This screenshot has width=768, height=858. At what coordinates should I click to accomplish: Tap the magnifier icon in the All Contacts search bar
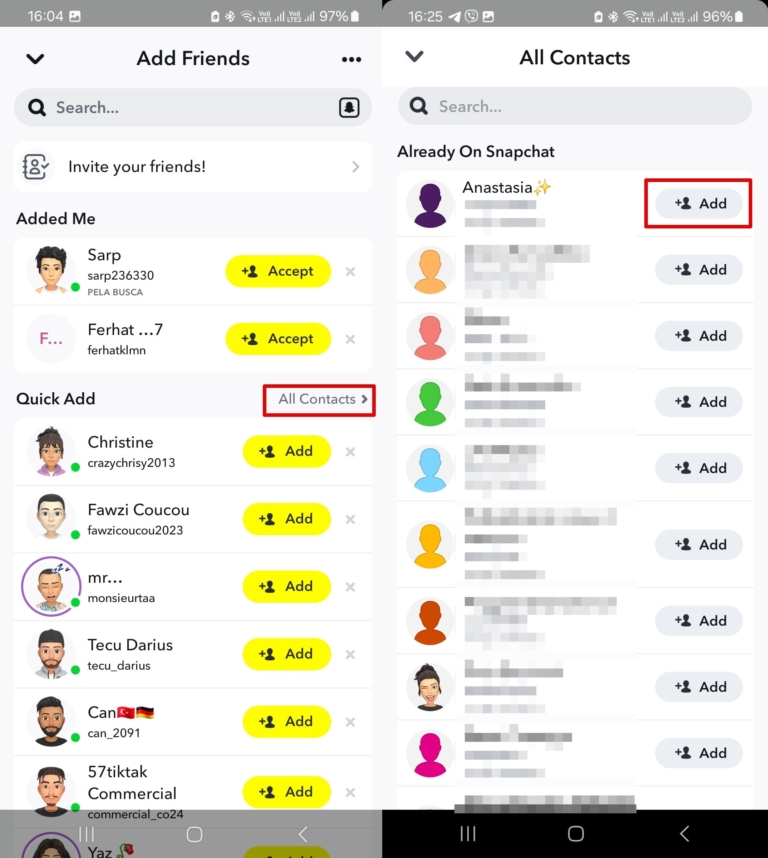pos(417,106)
